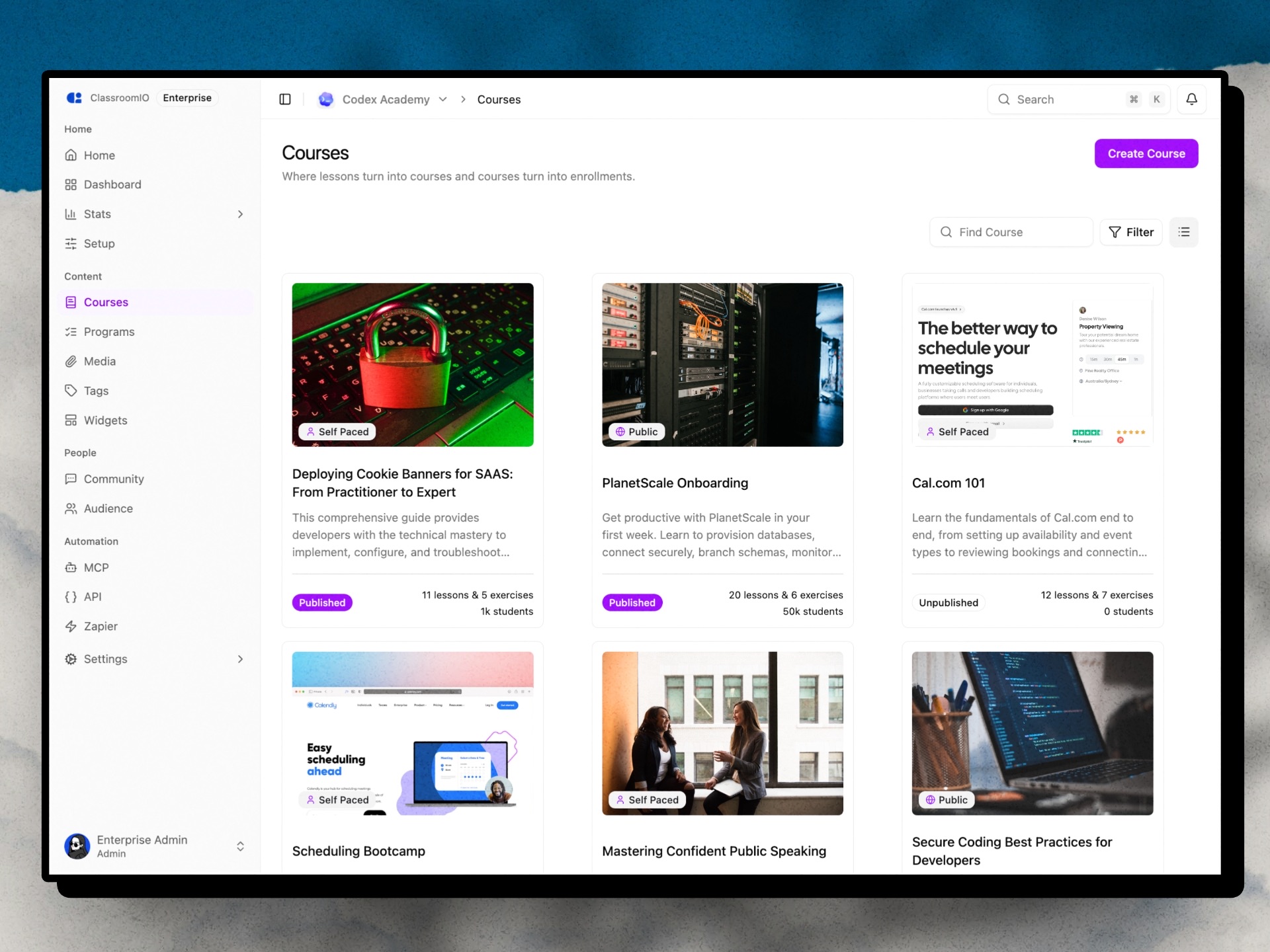1270x952 pixels.
Task: Click the Media paperclip icon
Action: [71, 361]
